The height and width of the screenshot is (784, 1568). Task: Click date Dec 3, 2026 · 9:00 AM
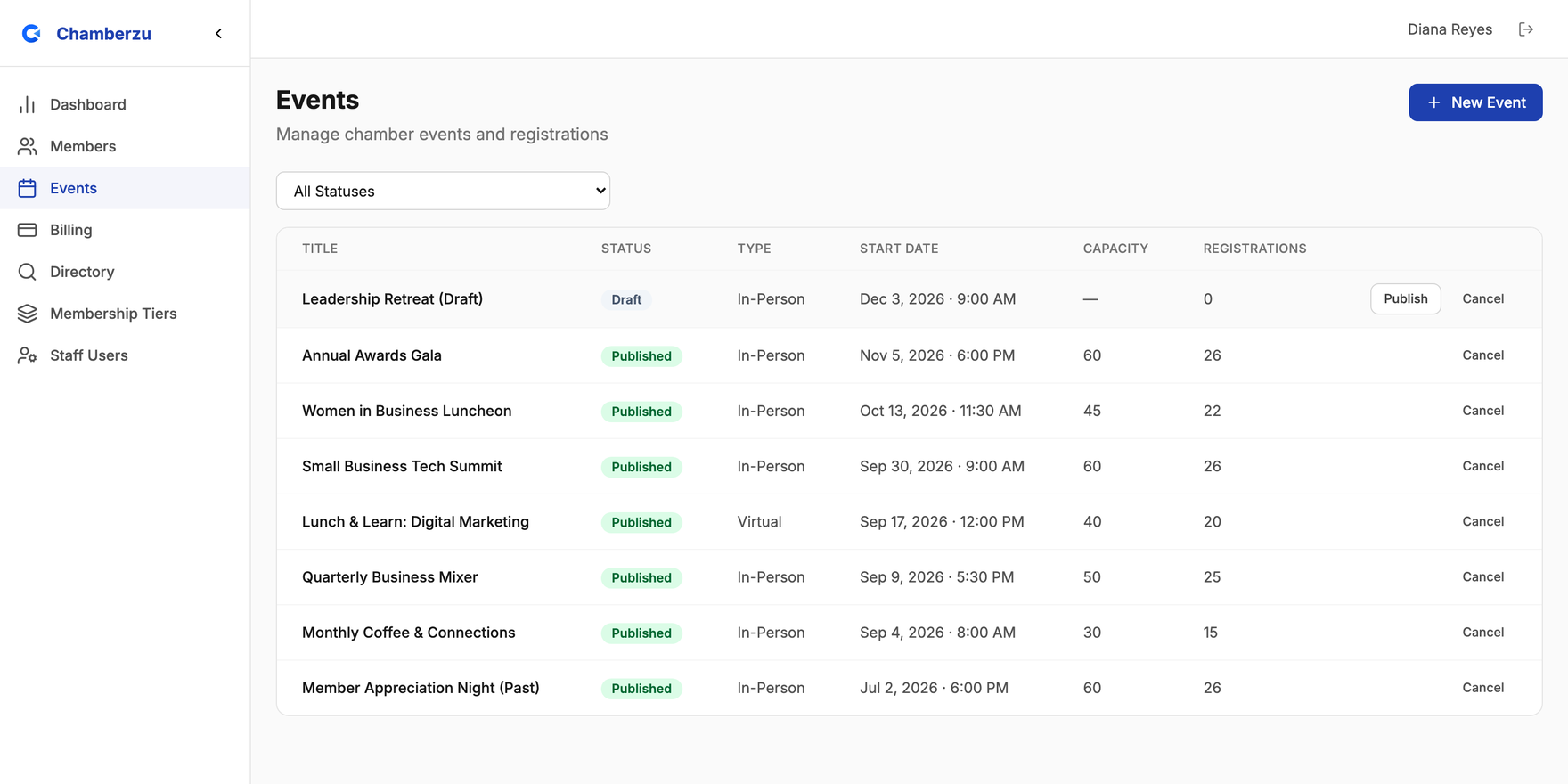(937, 299)
